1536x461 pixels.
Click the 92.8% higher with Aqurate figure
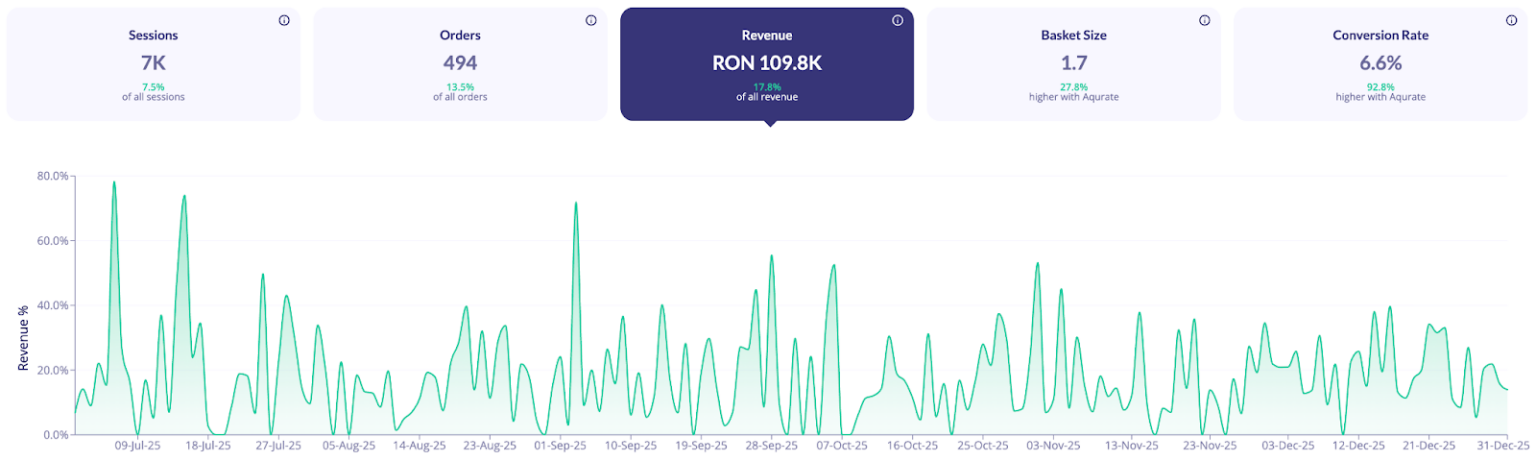(x=1380, y=87)
